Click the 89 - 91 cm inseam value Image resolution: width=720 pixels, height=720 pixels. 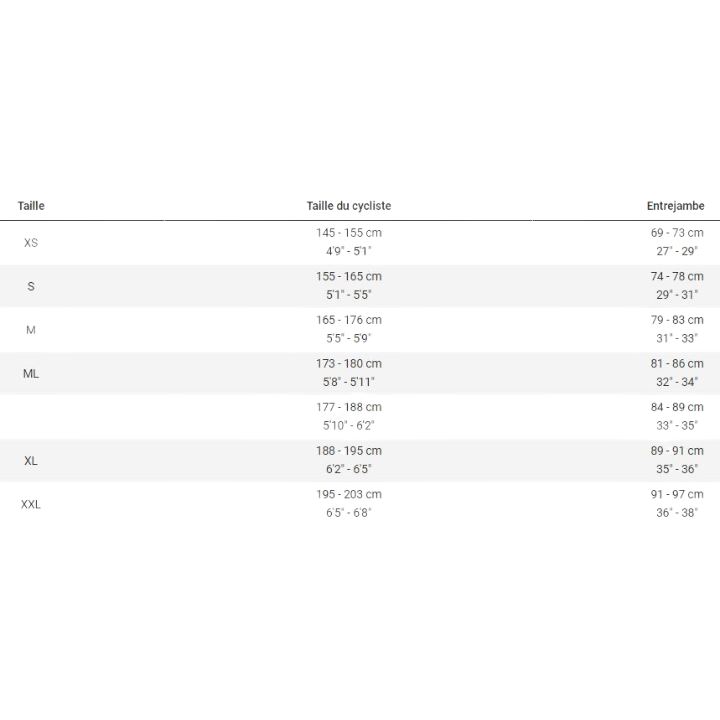point(677,451)
